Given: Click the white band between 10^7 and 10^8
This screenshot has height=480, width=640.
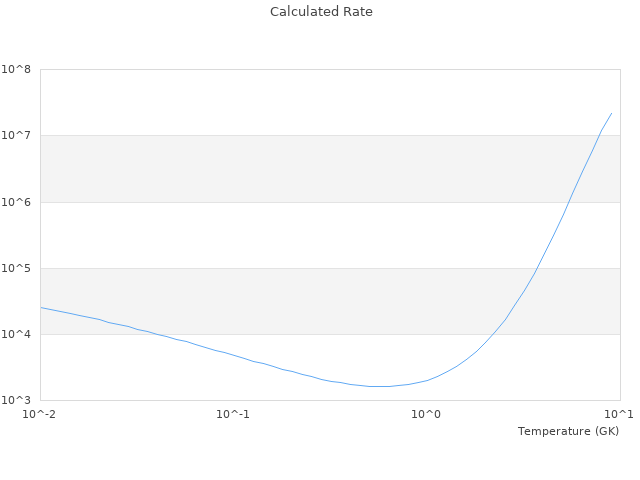Looking at the screenshot, I should [x=300, y=102].
